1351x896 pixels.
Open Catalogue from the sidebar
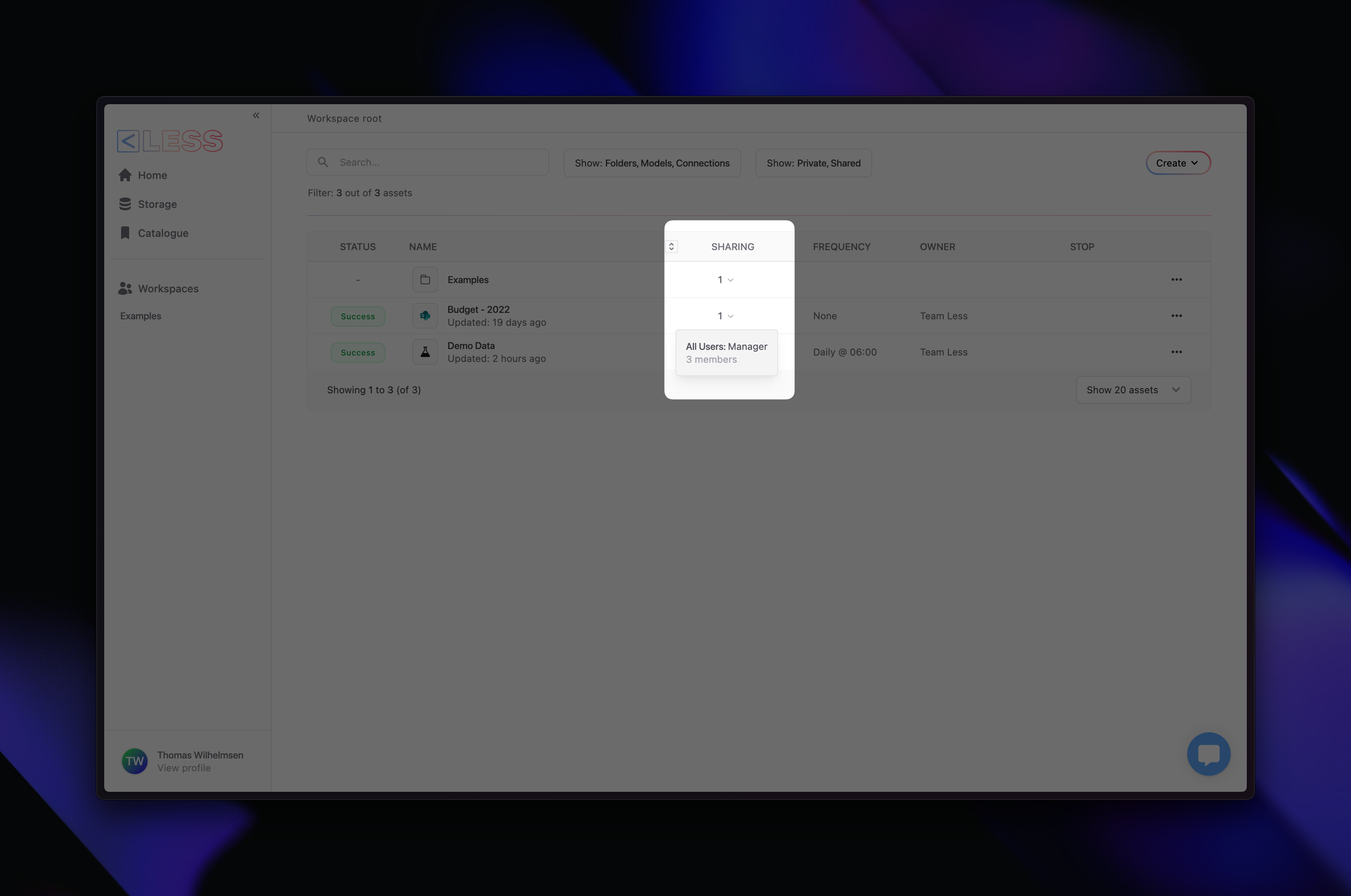pos(153,233)
